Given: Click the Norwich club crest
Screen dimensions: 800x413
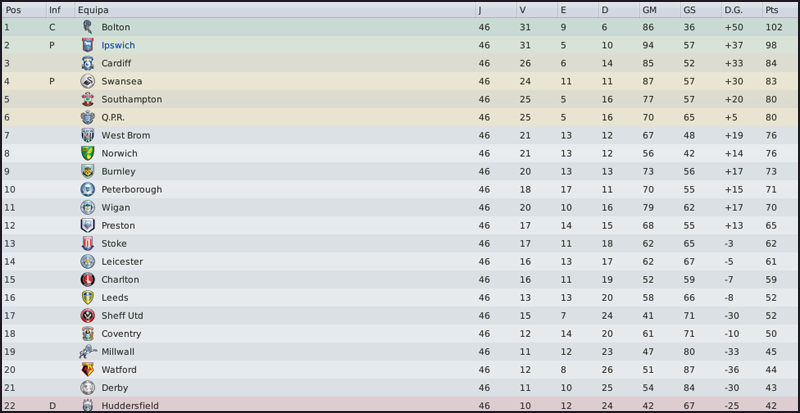Looking at the screenshot, I should click(87, 154).
